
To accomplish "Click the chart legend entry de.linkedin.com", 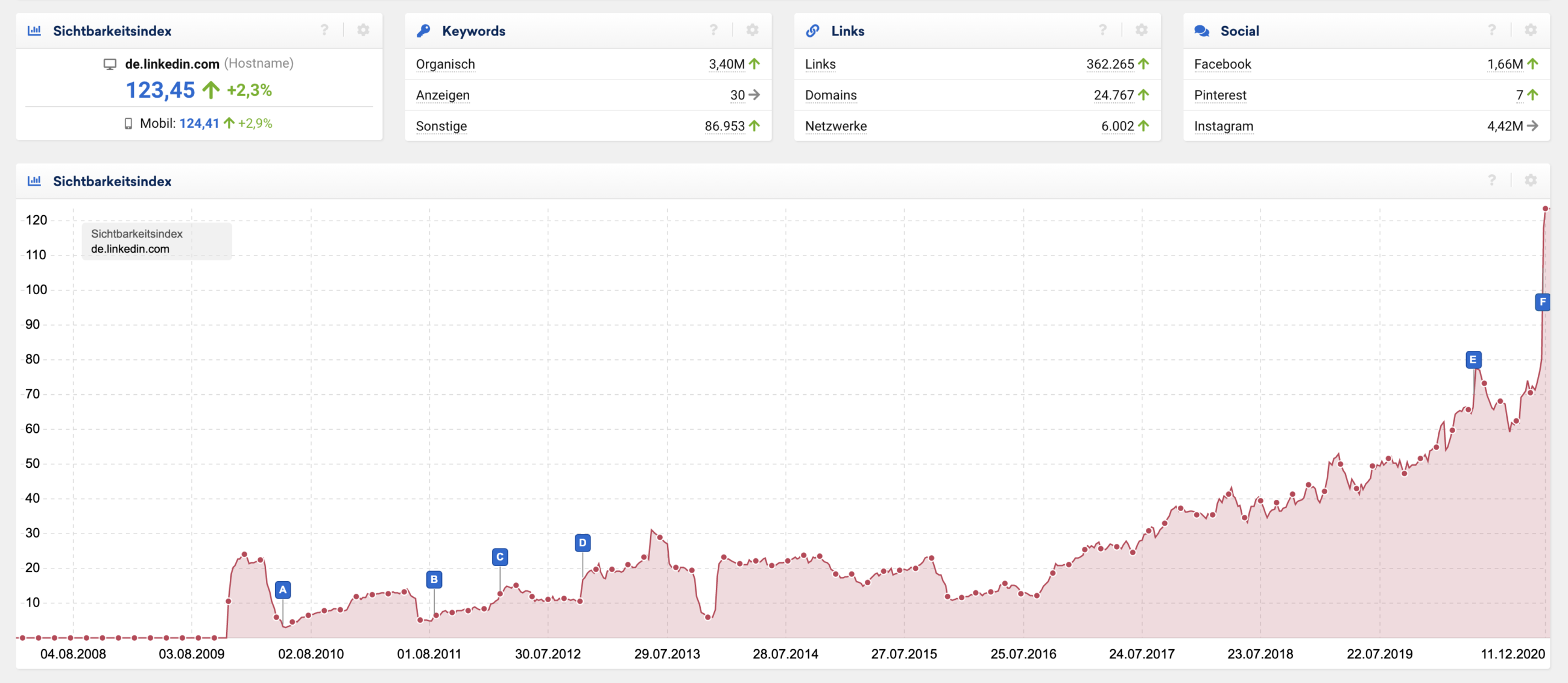I will (x=130, y=249).
